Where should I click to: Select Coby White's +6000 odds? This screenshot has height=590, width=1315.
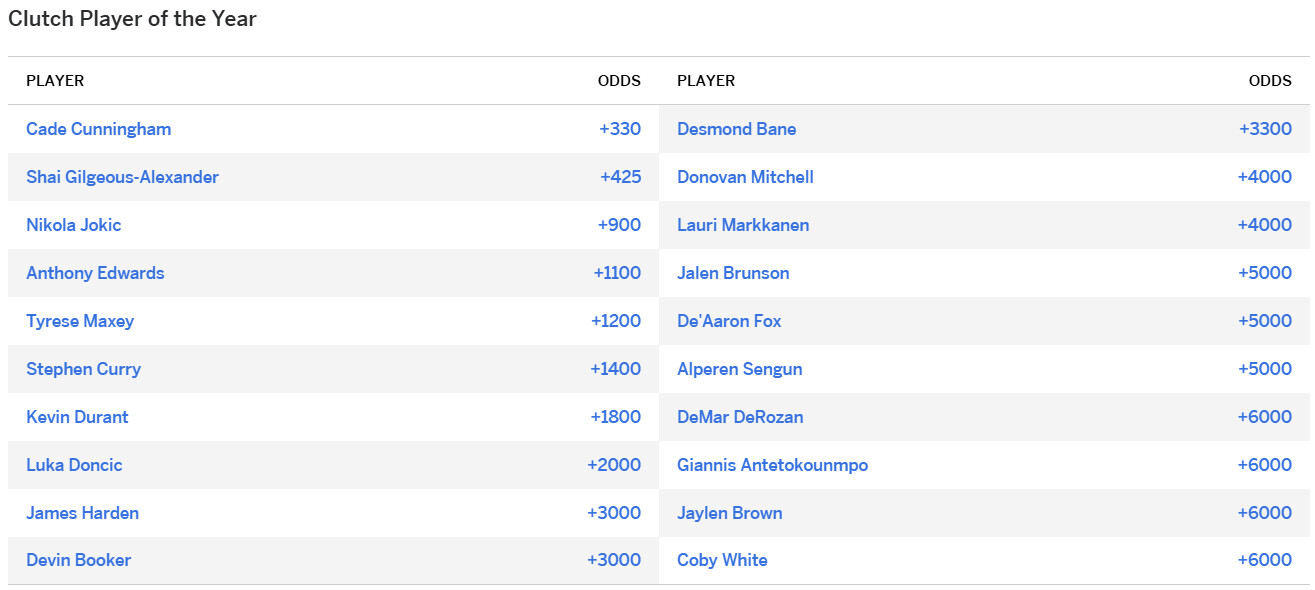[1264, 560]
